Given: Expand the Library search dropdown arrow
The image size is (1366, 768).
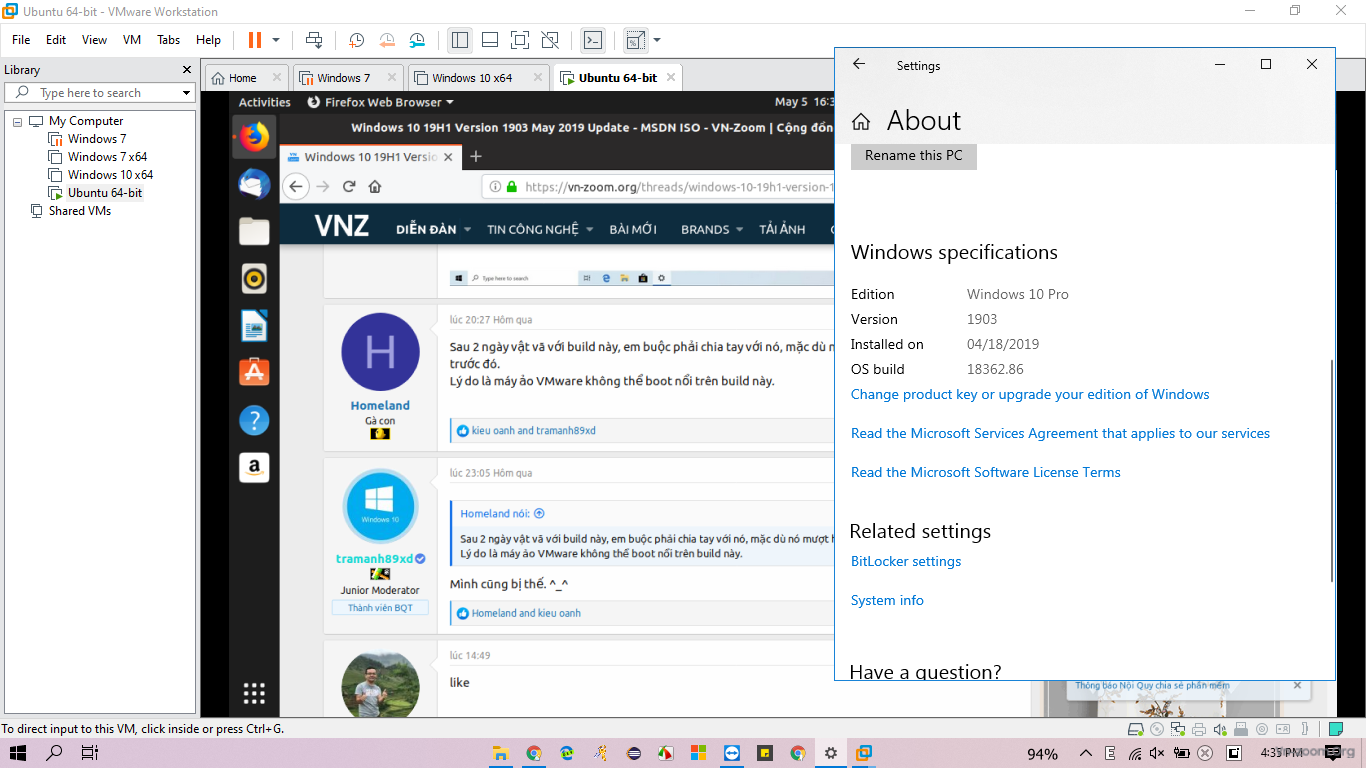Looking at the screenshot, I should pyautogui.click(x=186, y=93).
